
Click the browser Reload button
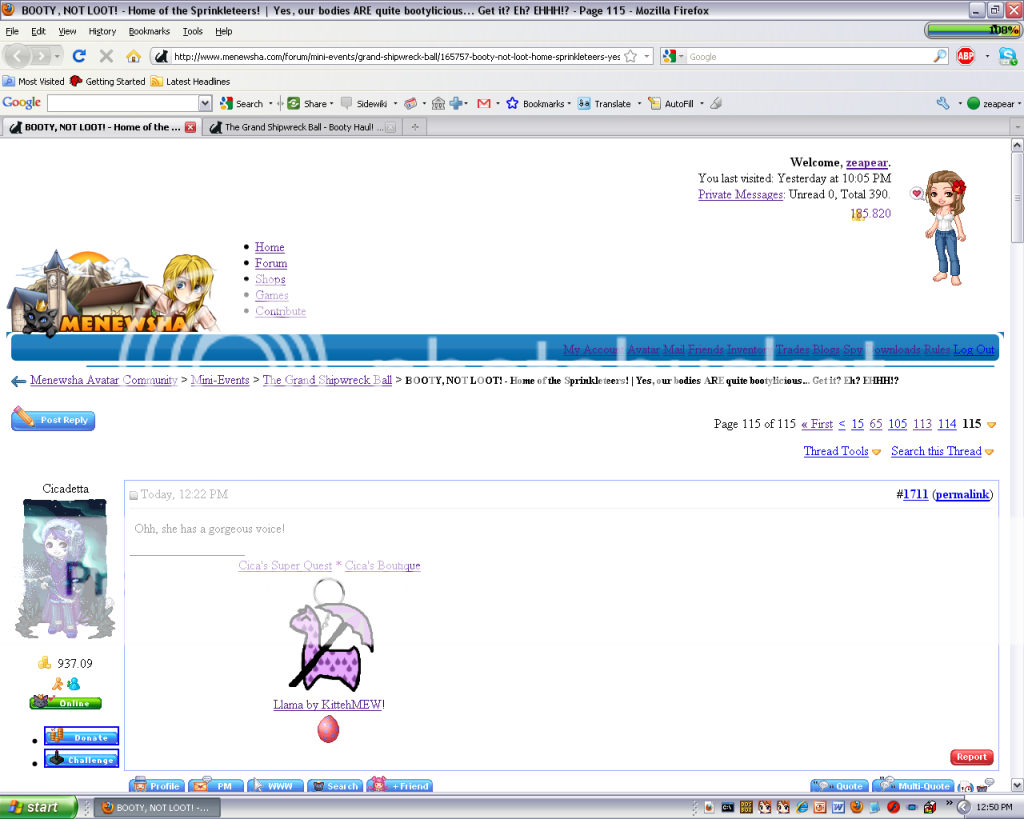coord(80,56)
